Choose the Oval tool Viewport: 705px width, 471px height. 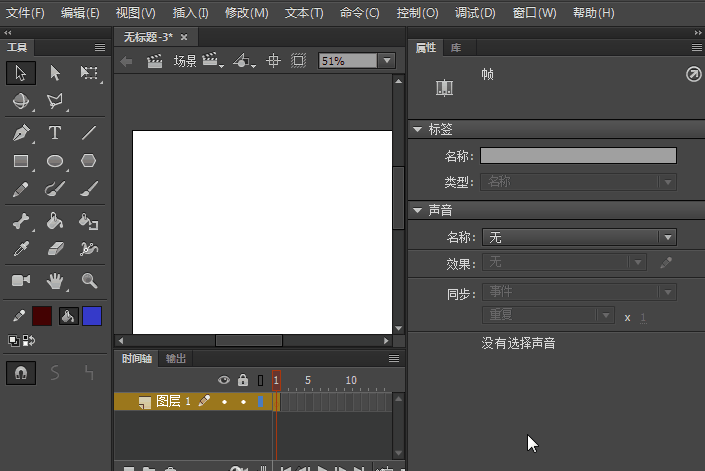55,160
